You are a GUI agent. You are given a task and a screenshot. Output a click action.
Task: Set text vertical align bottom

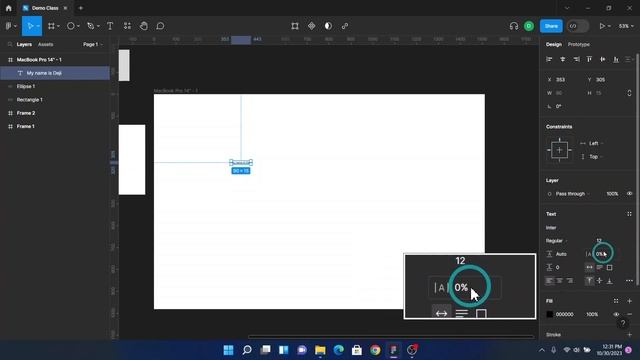[609, 281]
